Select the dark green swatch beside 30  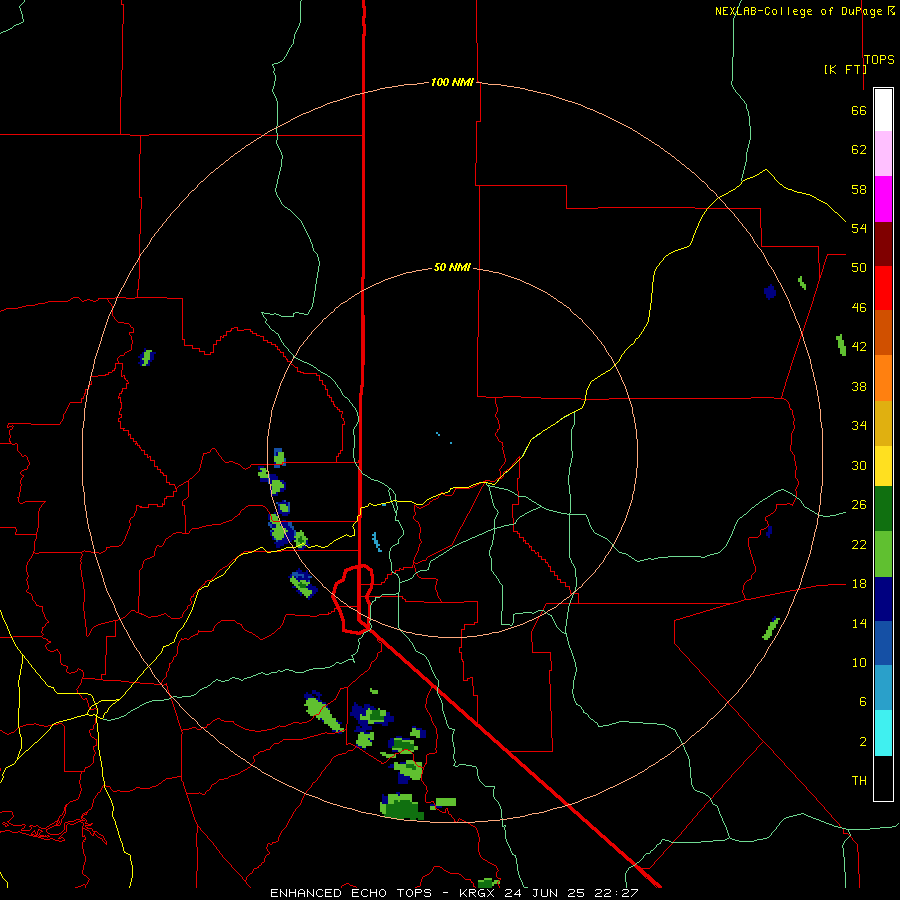pos(883,509)
